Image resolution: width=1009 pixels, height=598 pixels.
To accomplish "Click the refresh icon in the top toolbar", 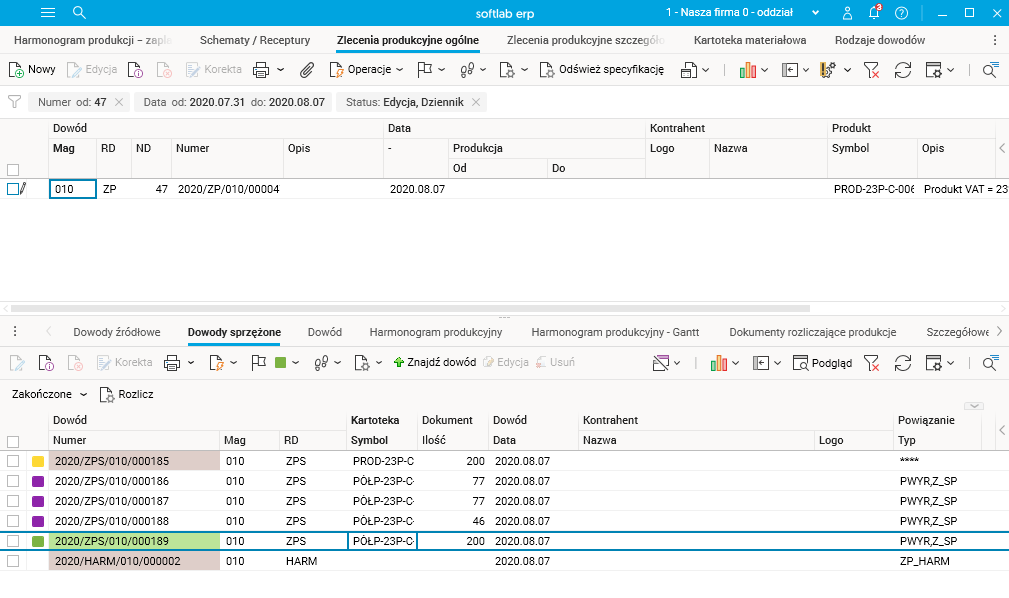I will [x=902, y=70].
